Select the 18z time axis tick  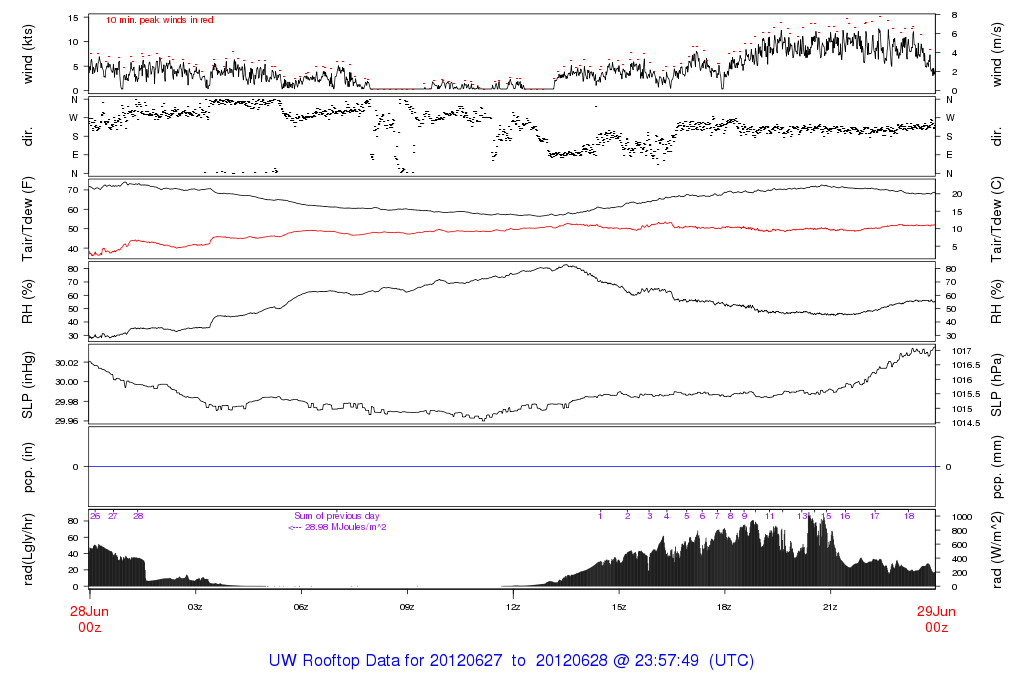tap(724, 606)
